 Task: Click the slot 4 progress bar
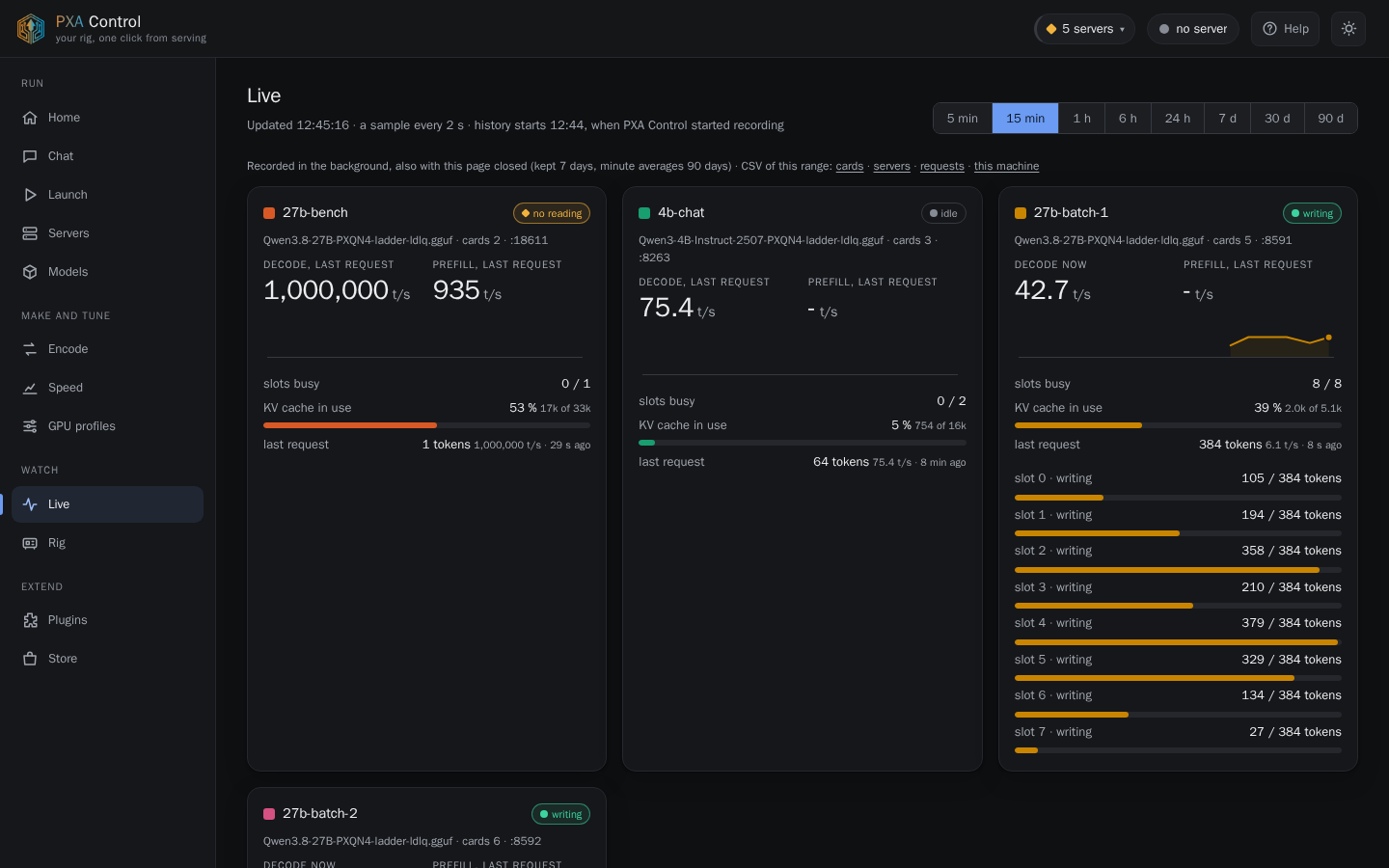pyautogui.click(x=1178, y=642)
